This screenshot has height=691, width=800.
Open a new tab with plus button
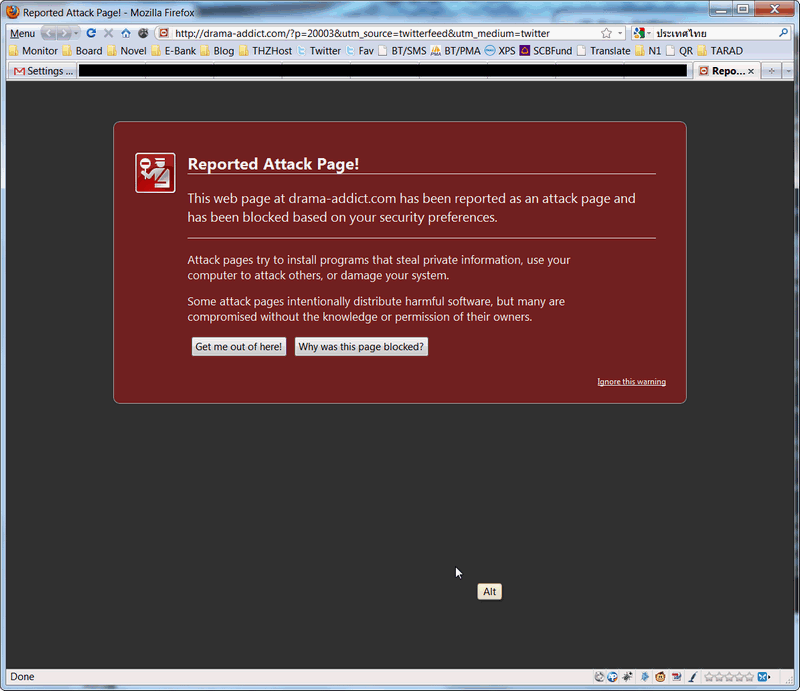771,71
